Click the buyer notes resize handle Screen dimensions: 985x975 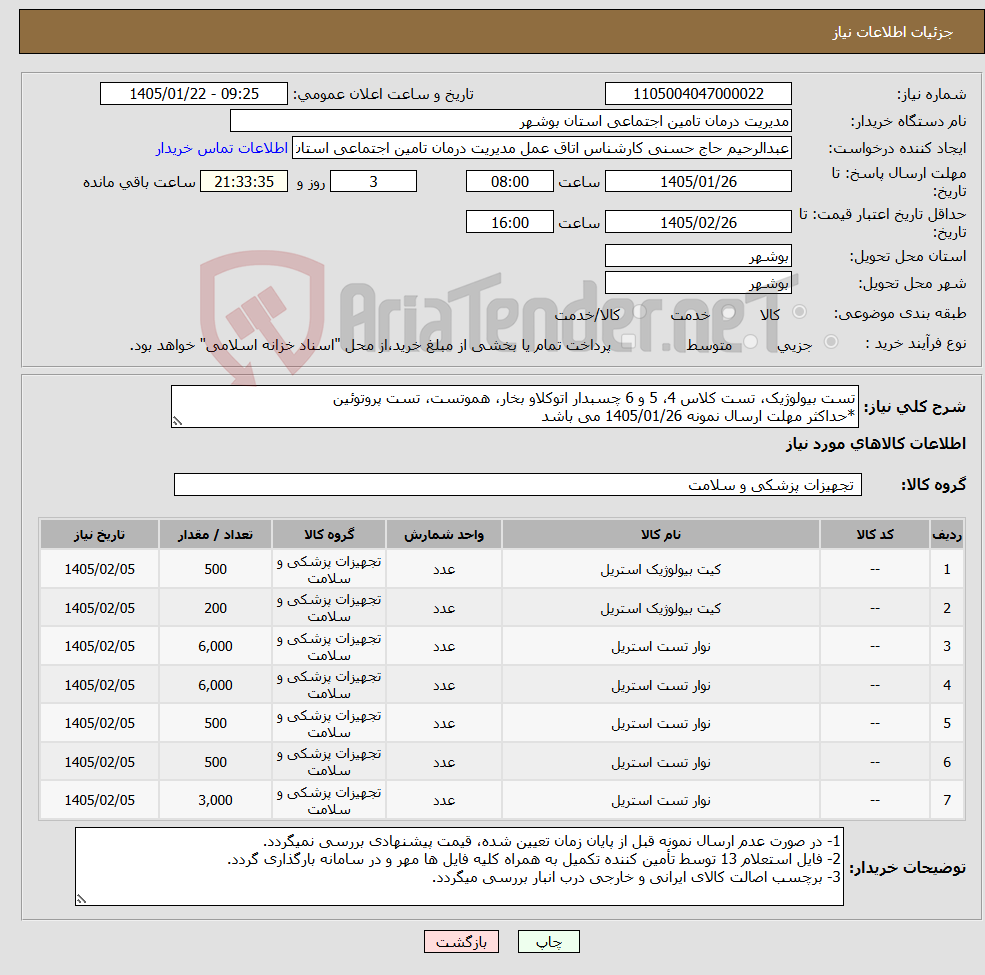[81, 899]
